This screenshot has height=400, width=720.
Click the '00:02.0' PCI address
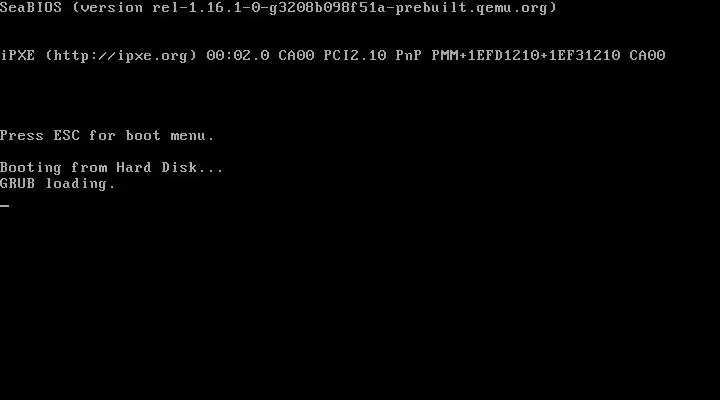[238, 56]
